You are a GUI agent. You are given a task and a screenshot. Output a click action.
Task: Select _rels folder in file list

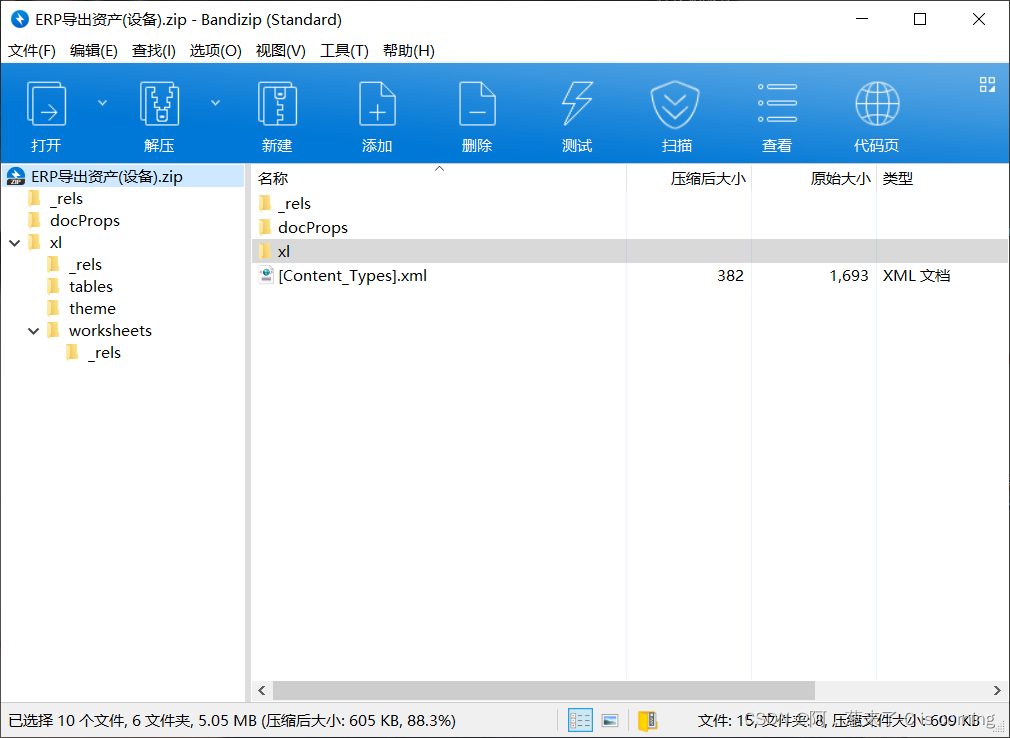point(294,203)
